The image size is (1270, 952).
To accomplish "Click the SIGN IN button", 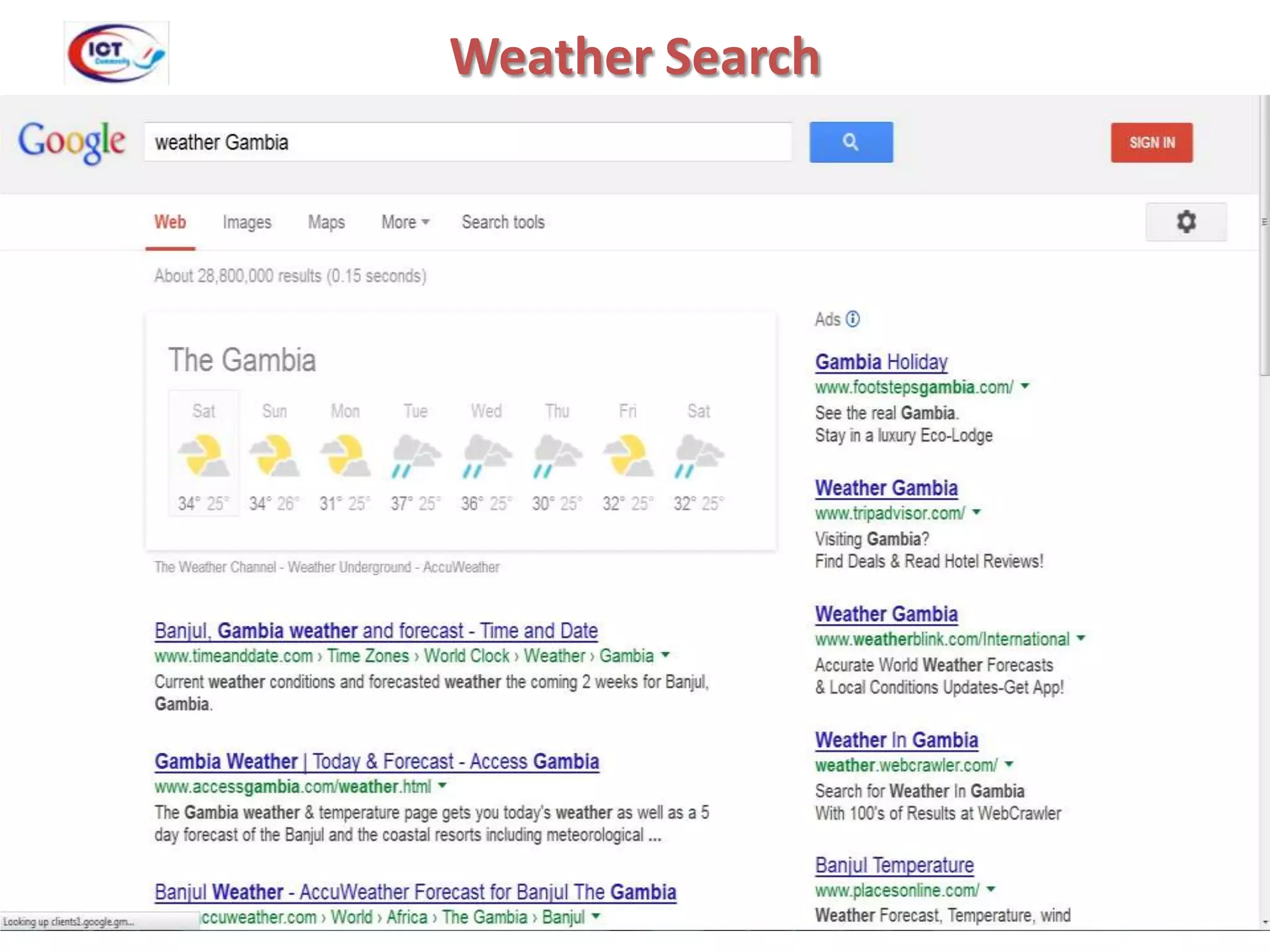I will pos(1152,143).
